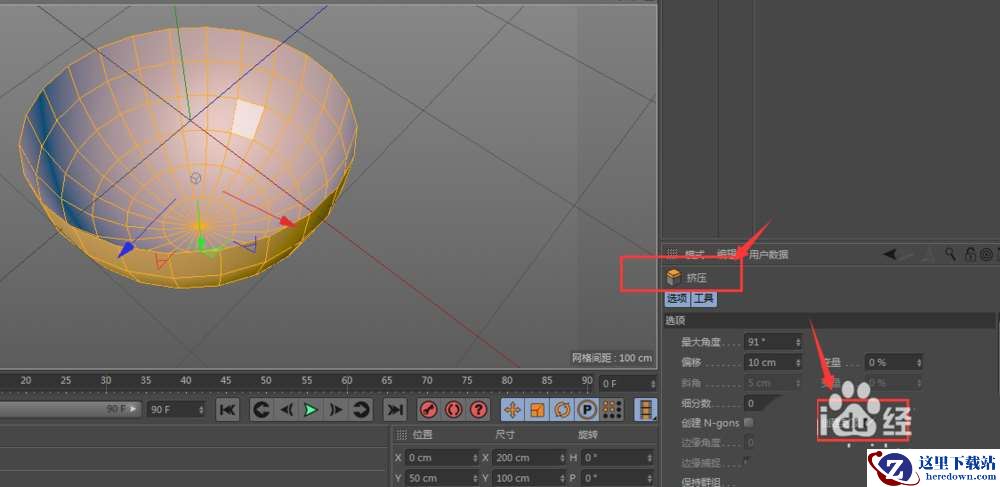Click the 偏移 10 cm stepper arrows
Screen dimensions: 1000x487
click(x=797, y=362)
